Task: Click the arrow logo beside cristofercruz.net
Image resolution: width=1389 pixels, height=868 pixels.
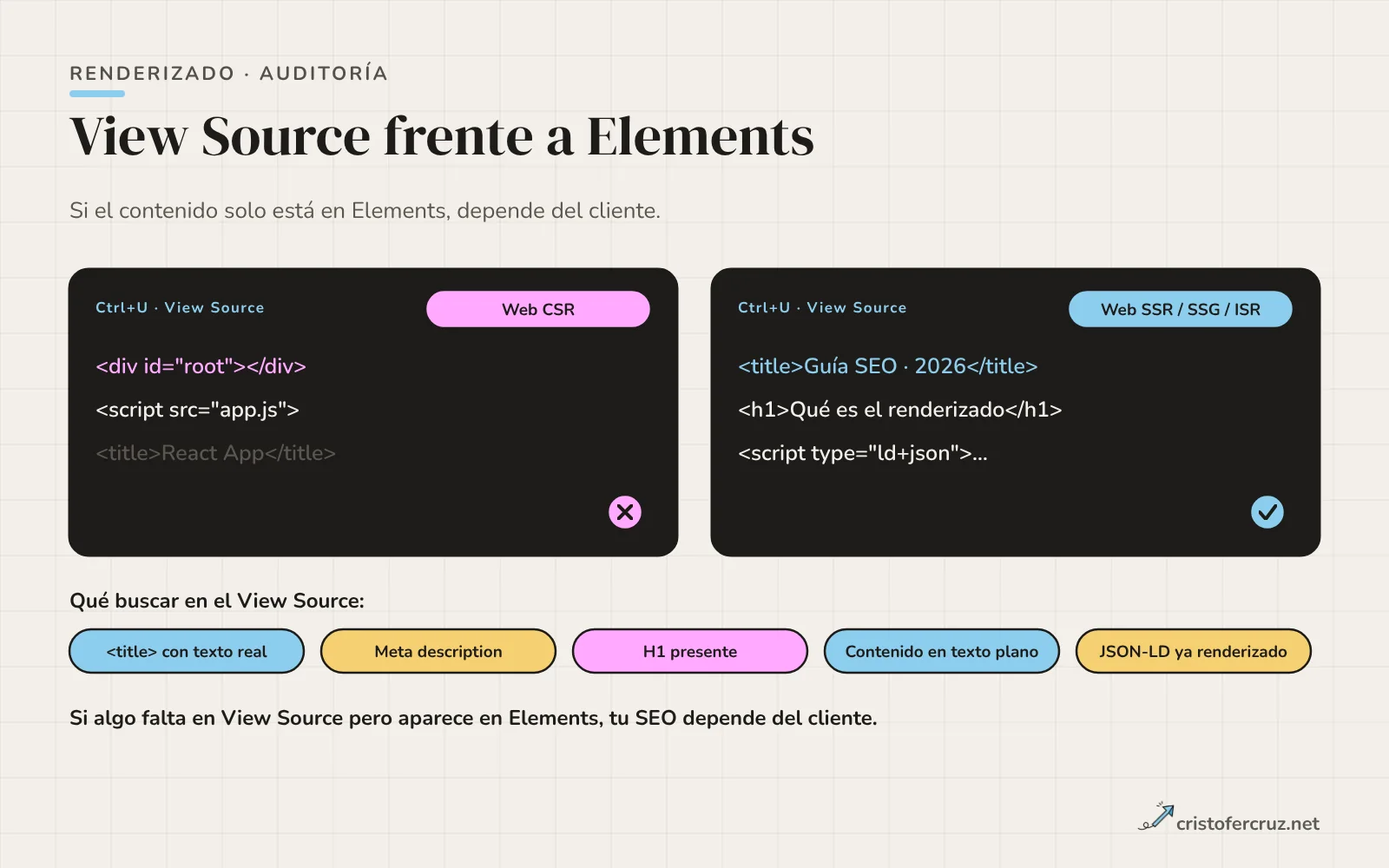Action: pyautogui.click(x=1156, y=817)
